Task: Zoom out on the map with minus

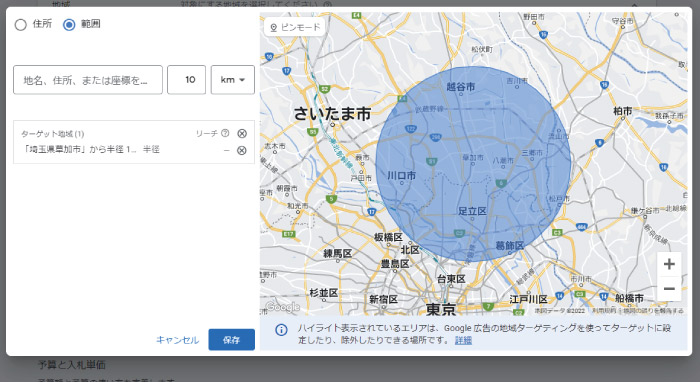Action: [669, 289]
